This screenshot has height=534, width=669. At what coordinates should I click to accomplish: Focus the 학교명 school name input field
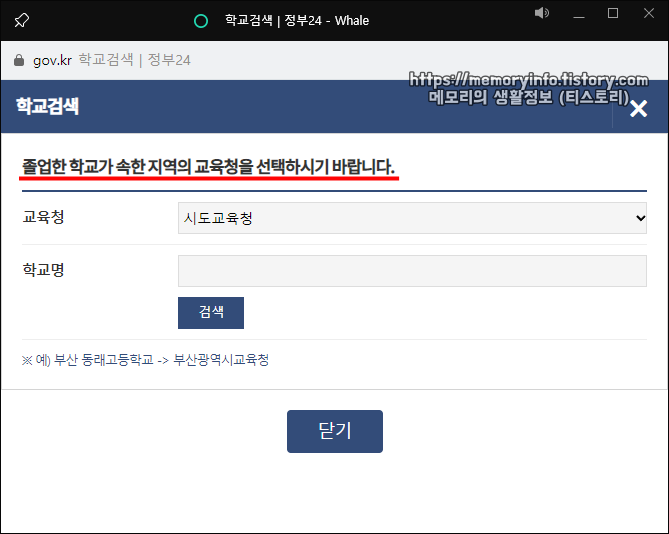[412, 271]
